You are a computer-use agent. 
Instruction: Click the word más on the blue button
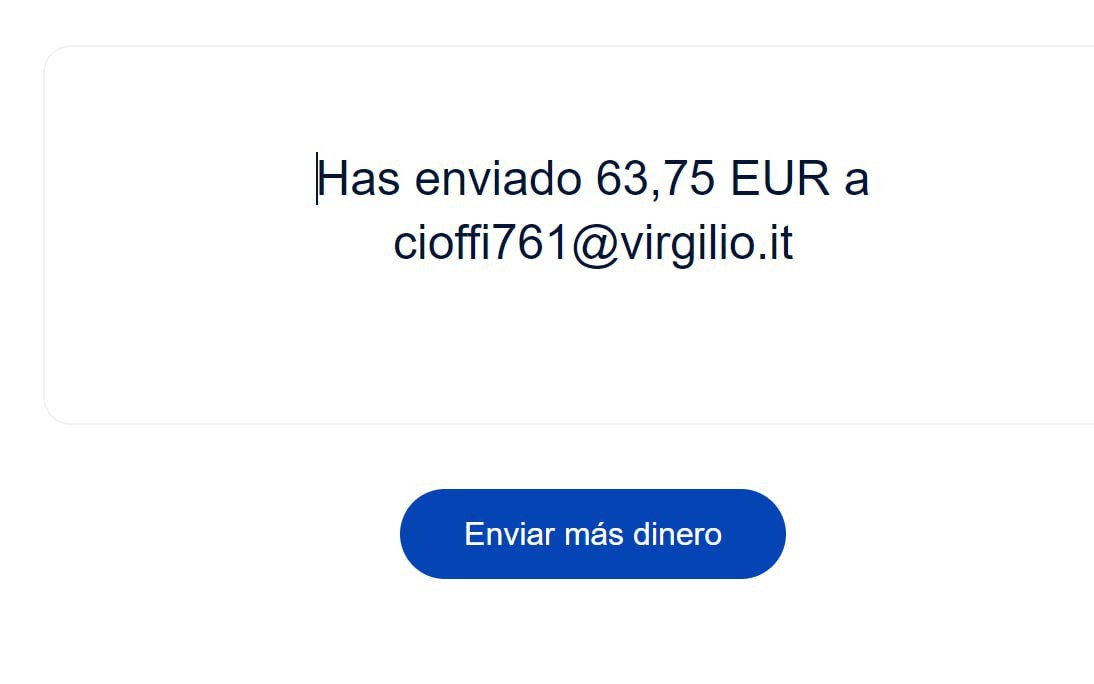coord(593,535)
